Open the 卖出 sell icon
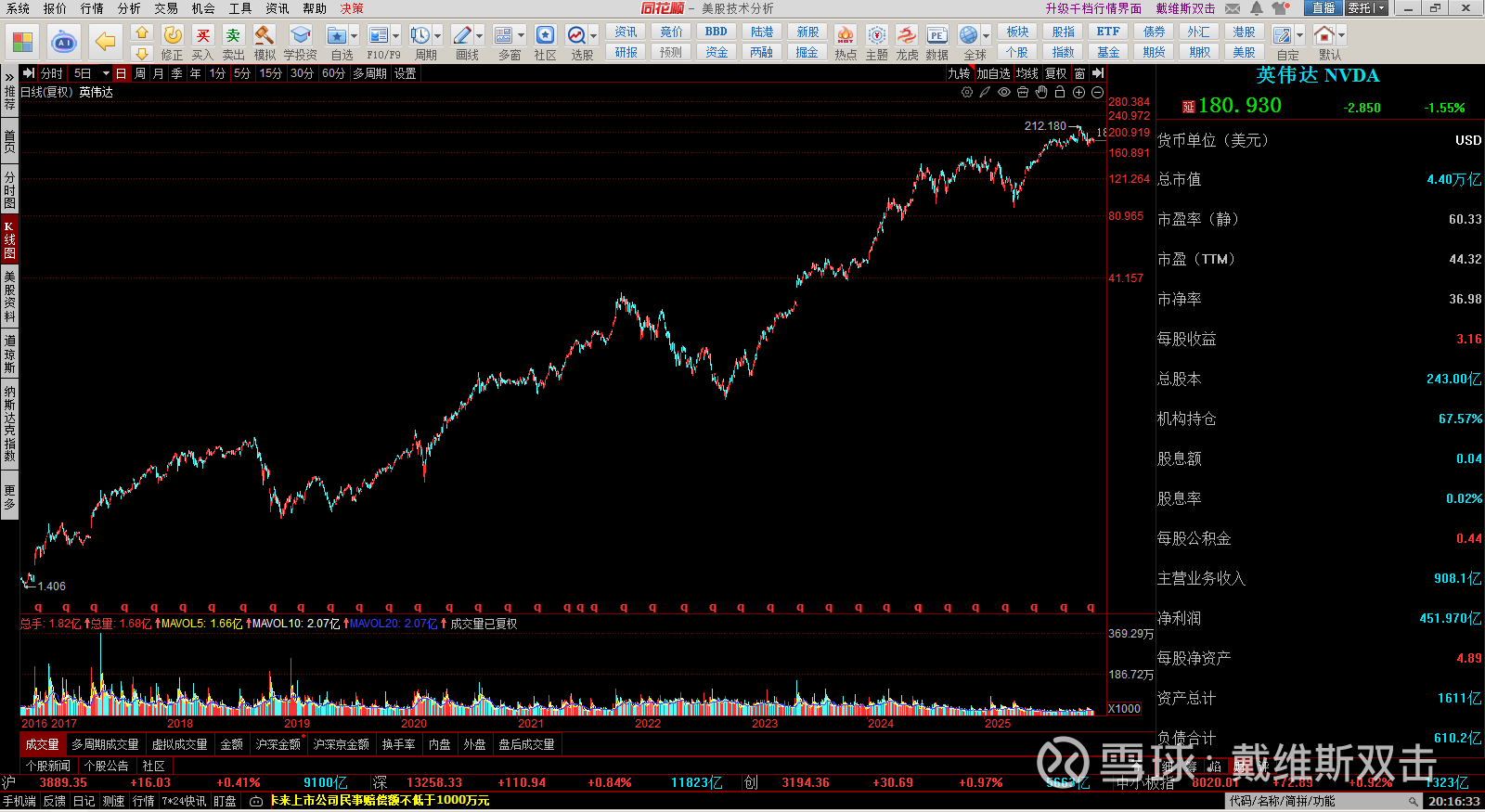This screenshot has width=1485, height=812. pos(233,36)
